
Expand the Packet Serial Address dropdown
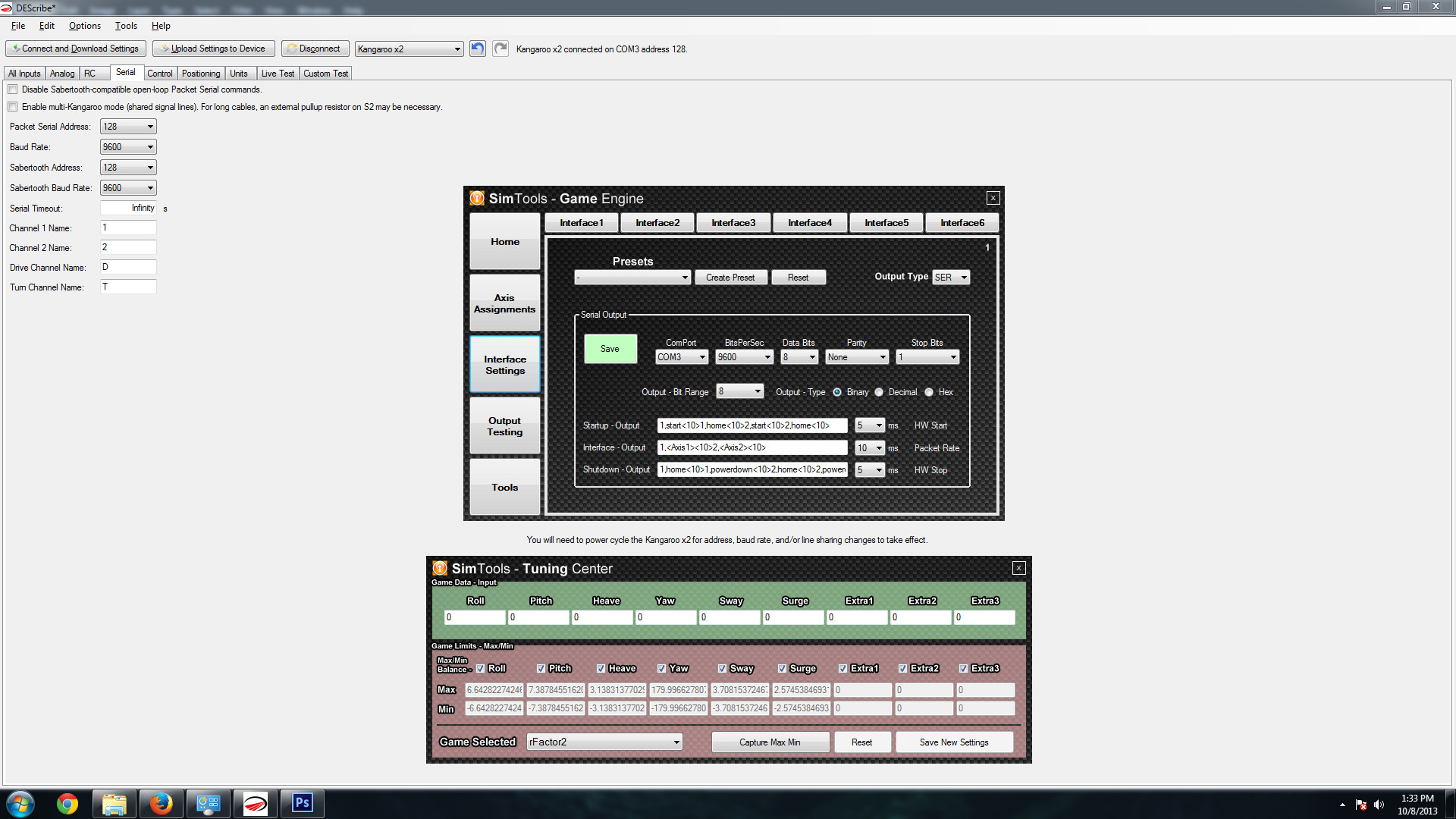(x=149, y=126)
